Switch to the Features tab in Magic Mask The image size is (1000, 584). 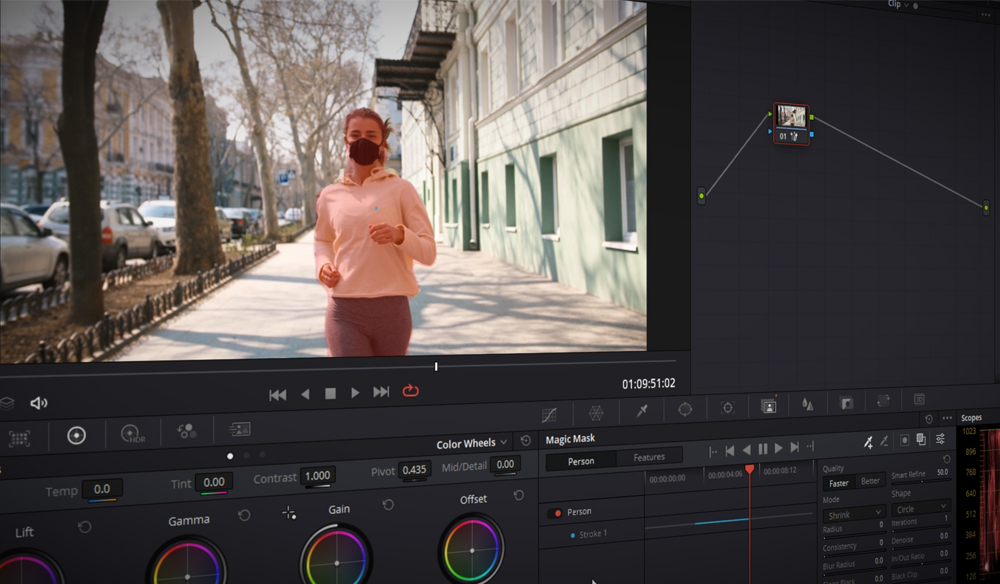(x=649, y=457)
